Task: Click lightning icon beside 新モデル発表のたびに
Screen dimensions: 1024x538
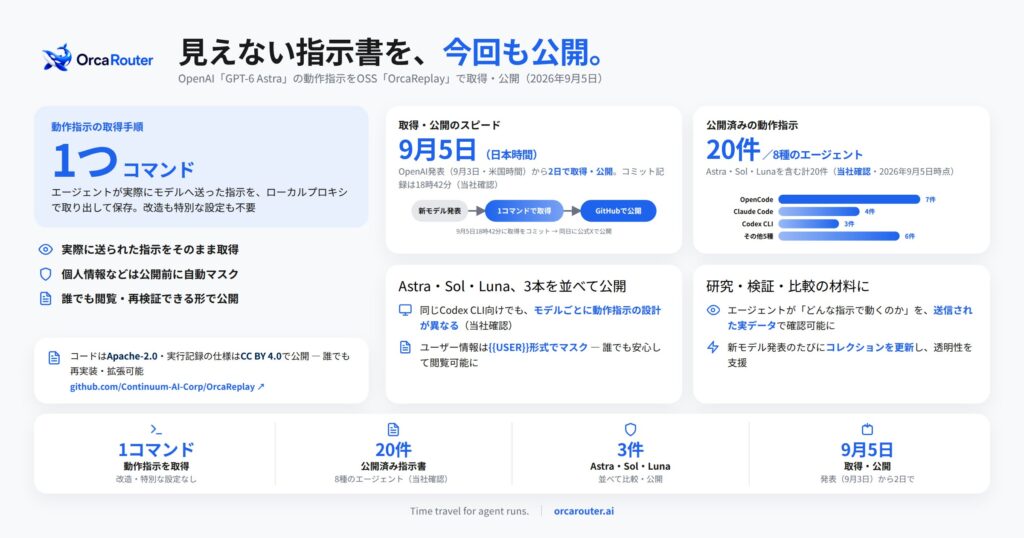Action: [713, 347]
